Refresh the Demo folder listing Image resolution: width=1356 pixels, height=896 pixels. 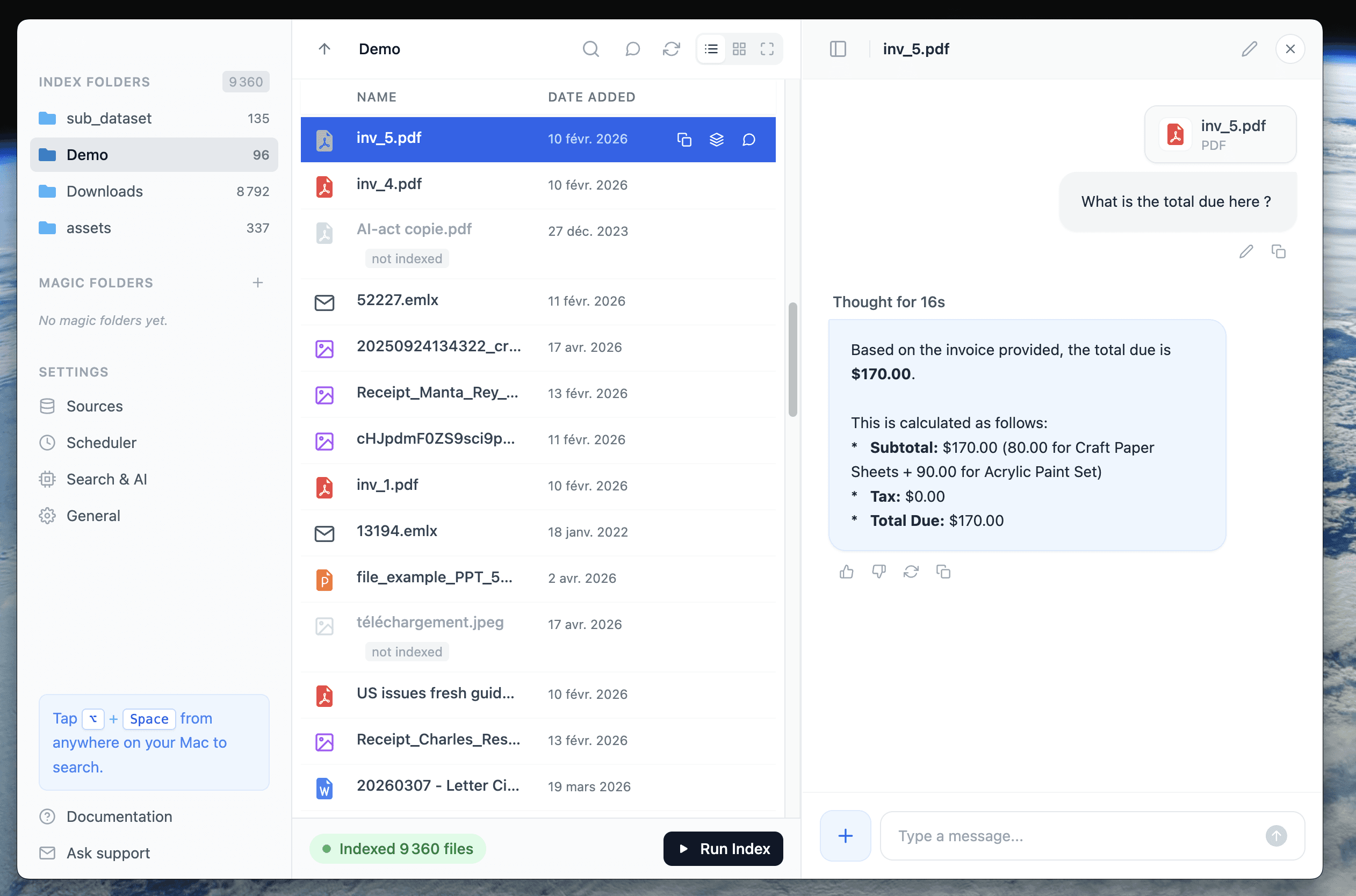(x=671, y=49)
